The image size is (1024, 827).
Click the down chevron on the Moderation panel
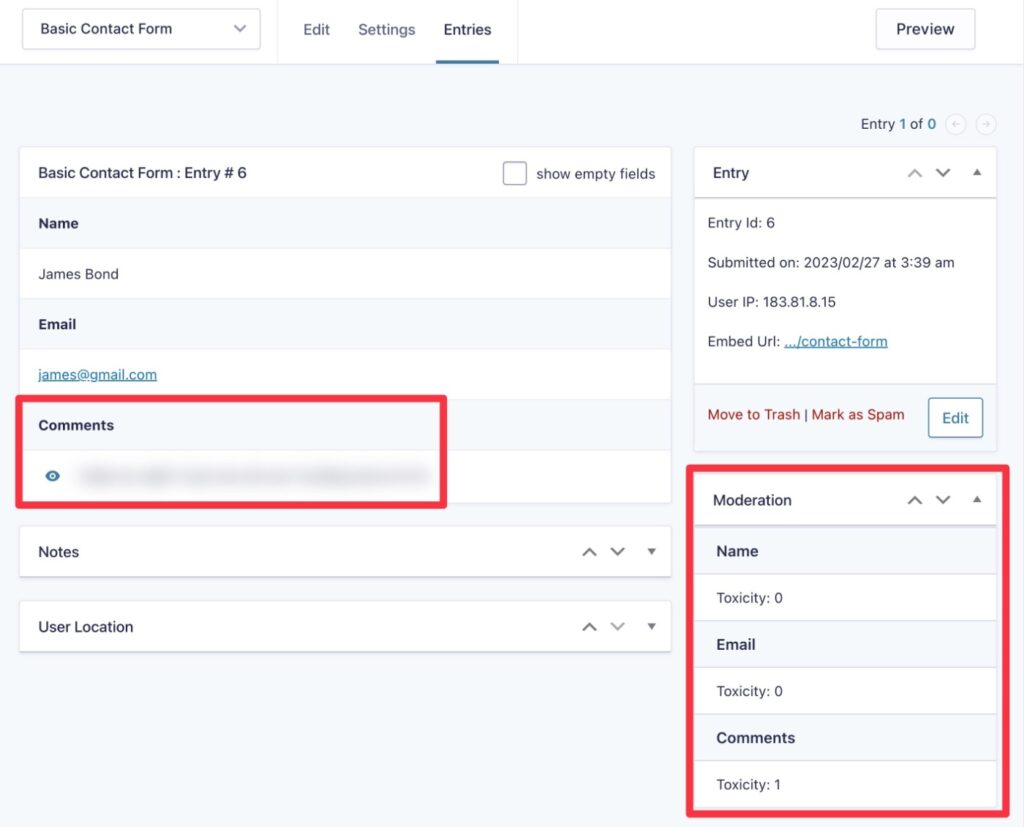[942, 500]
